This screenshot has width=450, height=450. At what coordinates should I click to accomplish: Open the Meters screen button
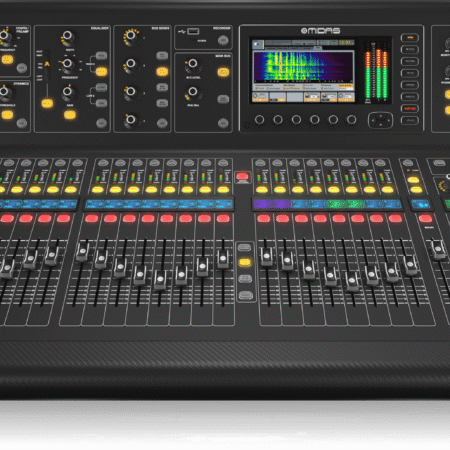tap(410, 49)
